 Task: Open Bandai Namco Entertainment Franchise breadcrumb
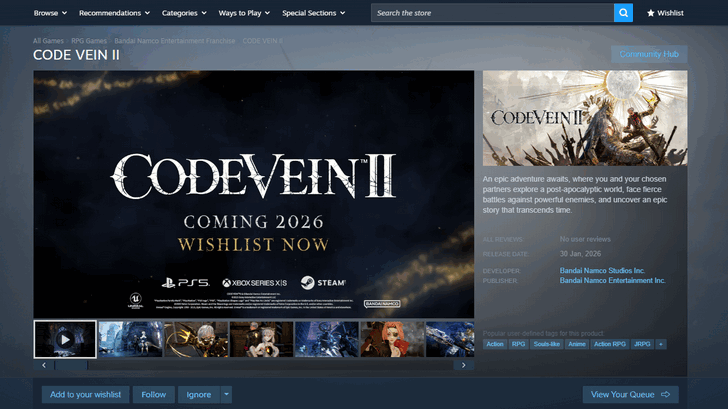pyautogui.click(x=175, y=41)
